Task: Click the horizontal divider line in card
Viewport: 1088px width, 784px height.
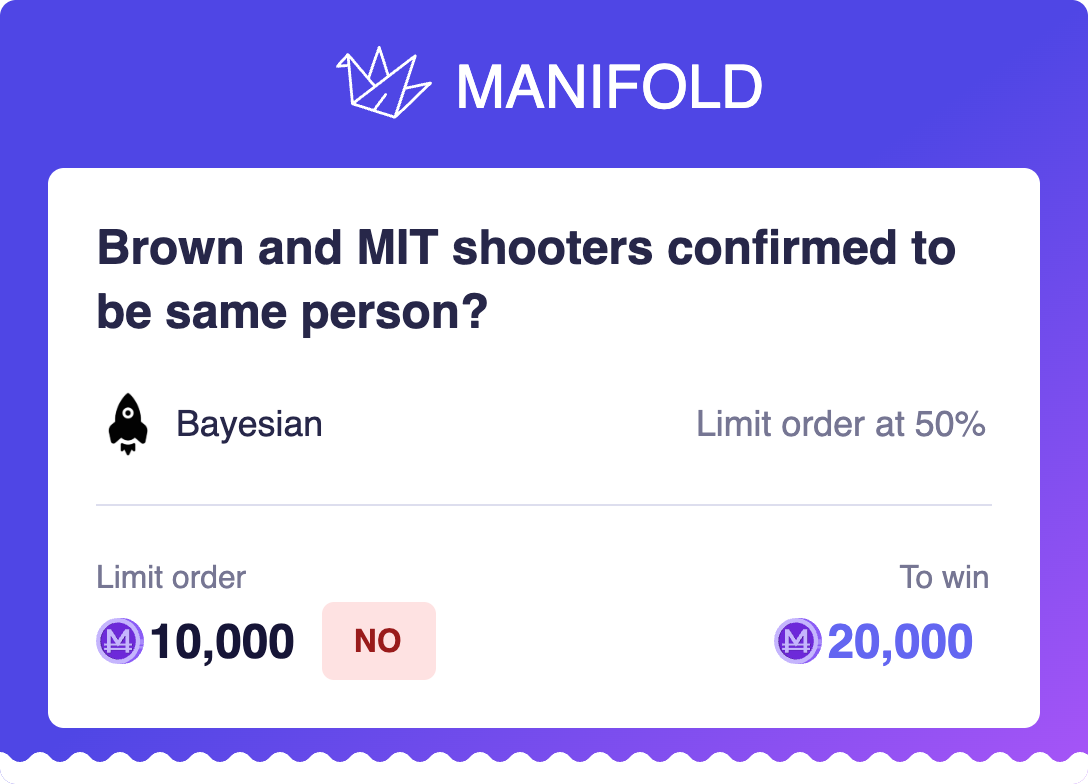Action: tap(544, 505)
